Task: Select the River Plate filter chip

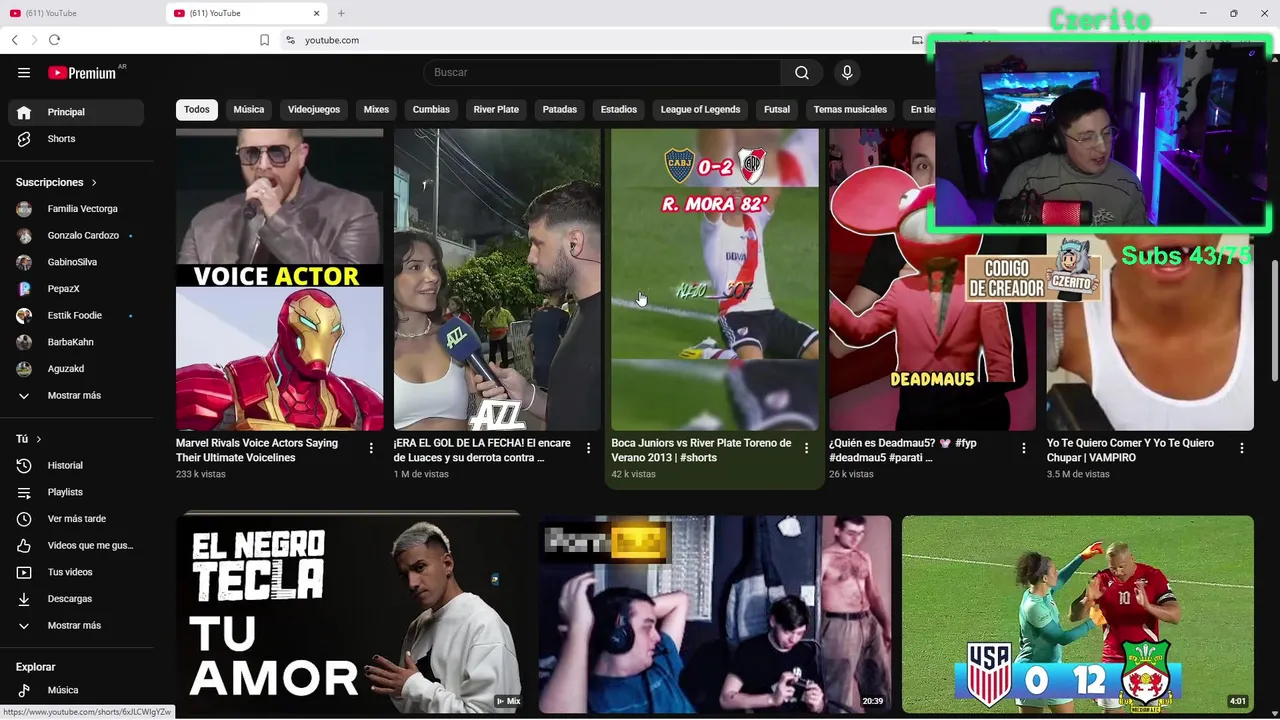Action: [496, 109]
